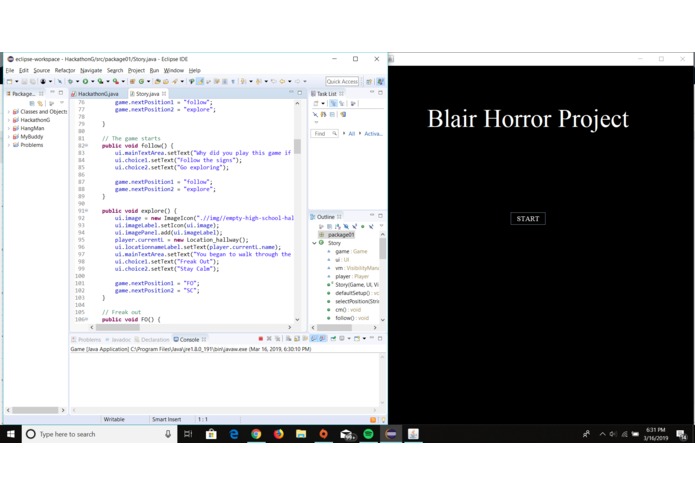
Task: Open Spotify from the Windows taskbar
Action: tap(368, 434)
